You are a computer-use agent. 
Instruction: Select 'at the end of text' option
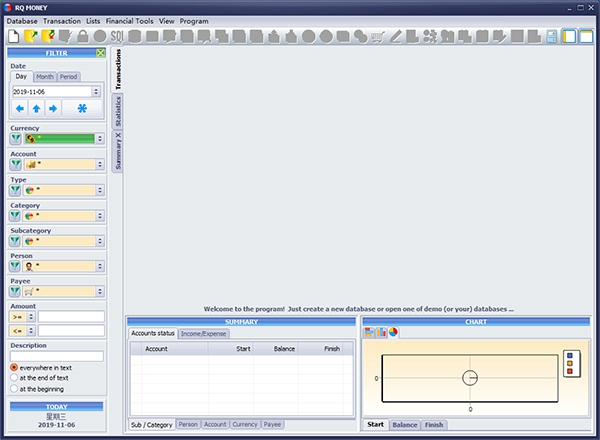[x=14, y=378]
